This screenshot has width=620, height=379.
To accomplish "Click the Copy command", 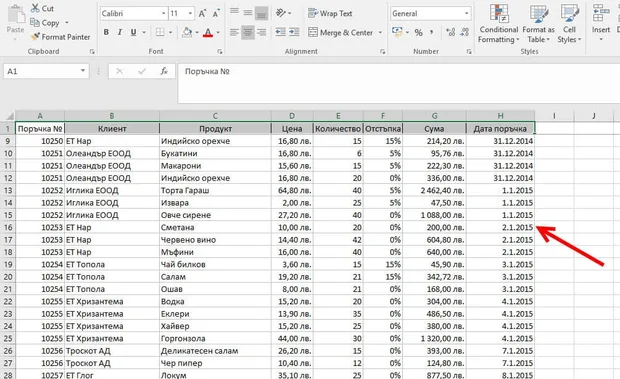I will point(45,23).
